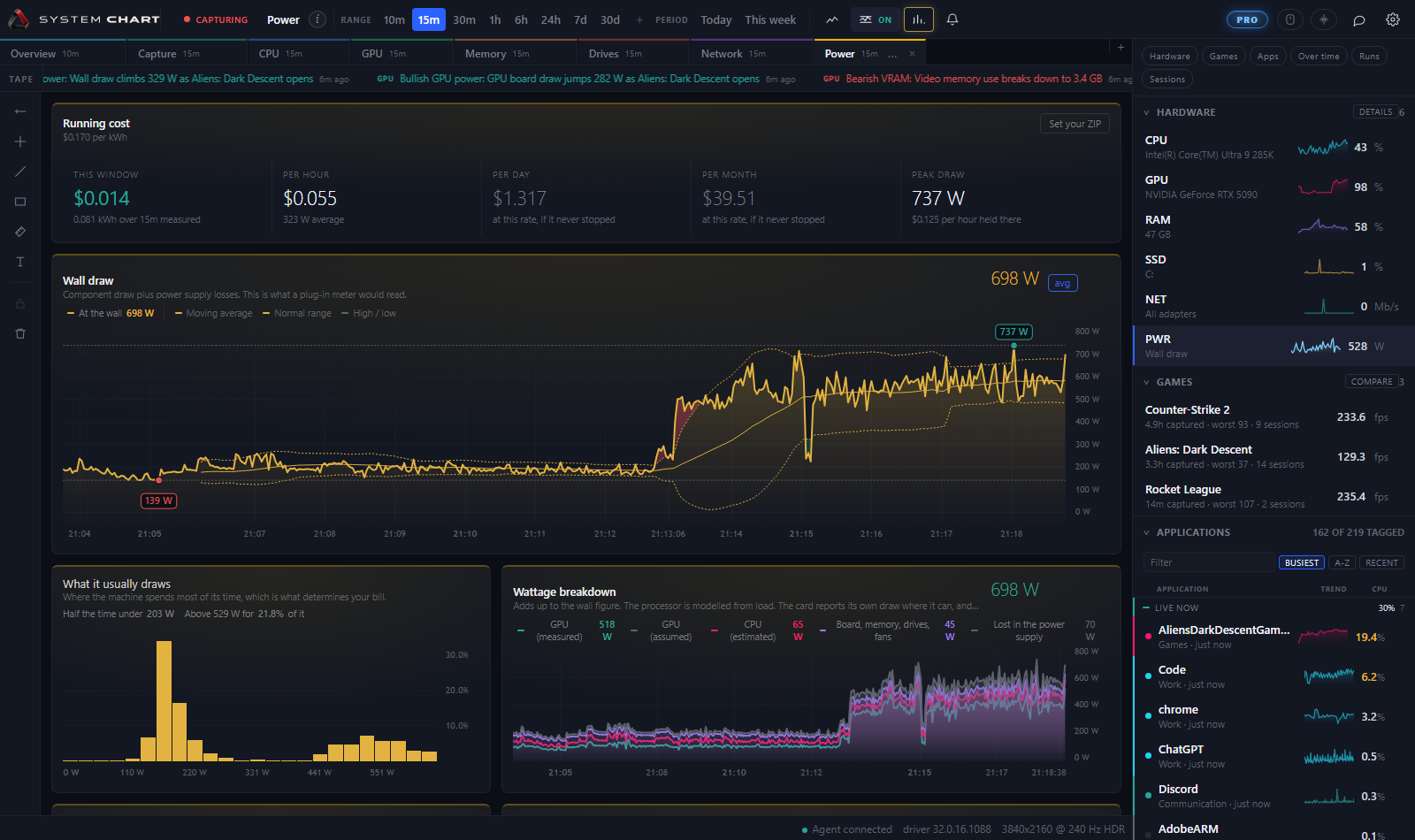Image resolution: width=1415 pixels, height=840 pixels.
Task: Click the PRO badge button
Action: (x=1247, y=19)
